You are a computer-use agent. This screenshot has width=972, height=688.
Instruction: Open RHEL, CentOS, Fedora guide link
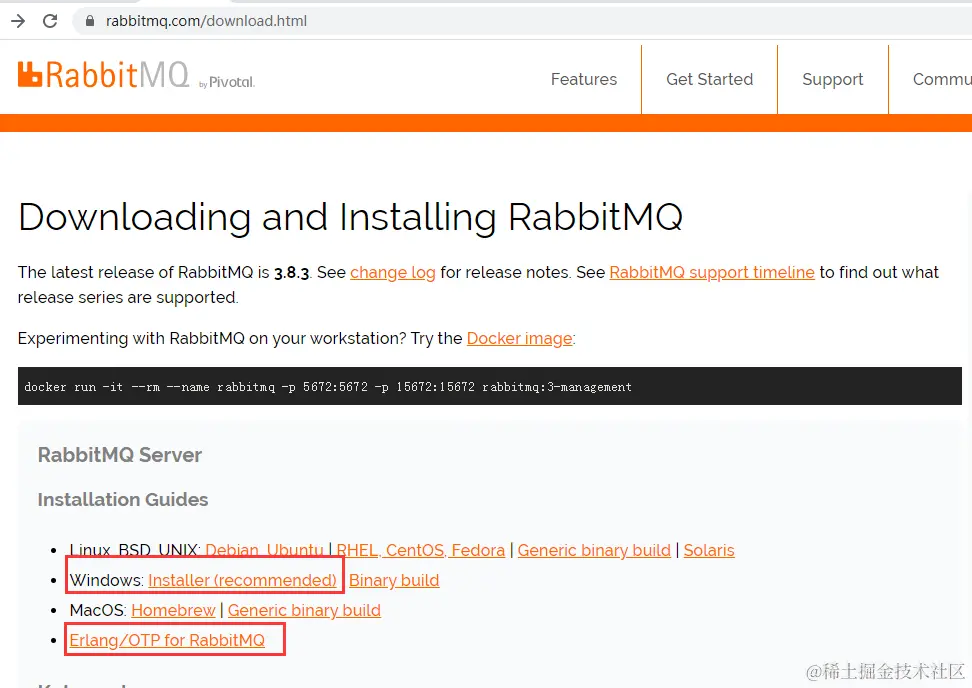(420, 550)
